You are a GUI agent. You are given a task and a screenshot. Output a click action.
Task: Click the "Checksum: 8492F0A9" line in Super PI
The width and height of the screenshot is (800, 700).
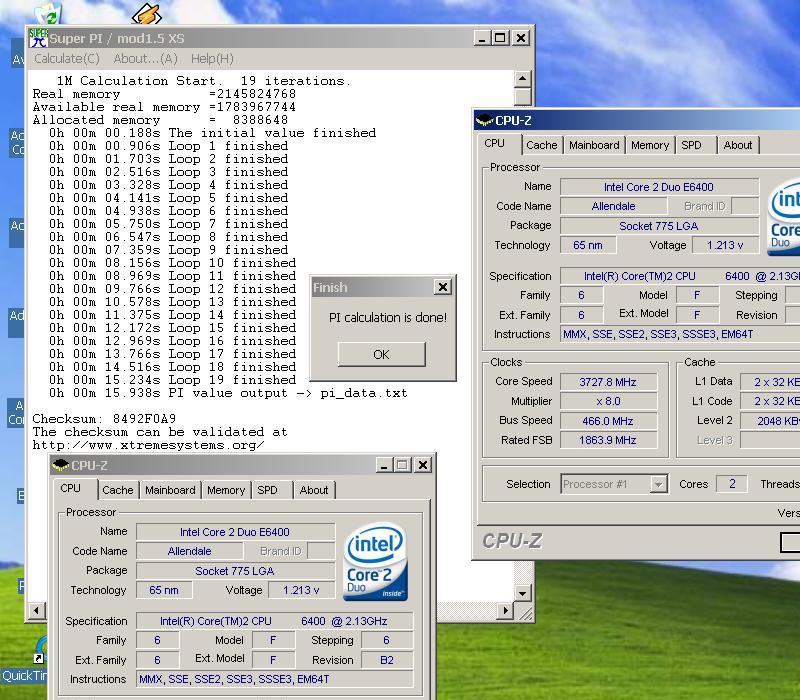pyautogui.click(x=104, y=419)
